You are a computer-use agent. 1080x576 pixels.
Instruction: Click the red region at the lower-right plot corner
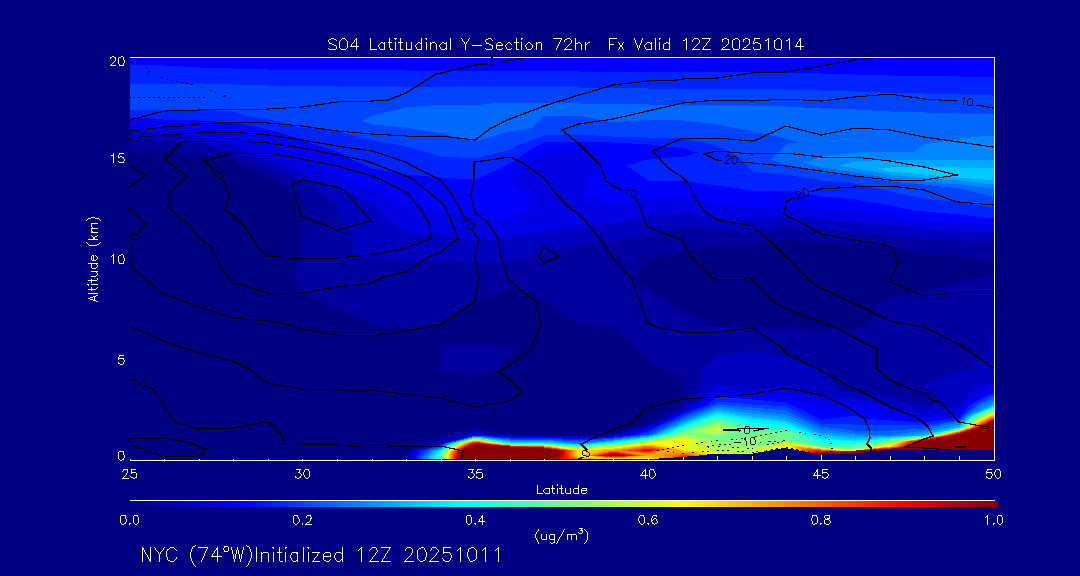point(980,438)
